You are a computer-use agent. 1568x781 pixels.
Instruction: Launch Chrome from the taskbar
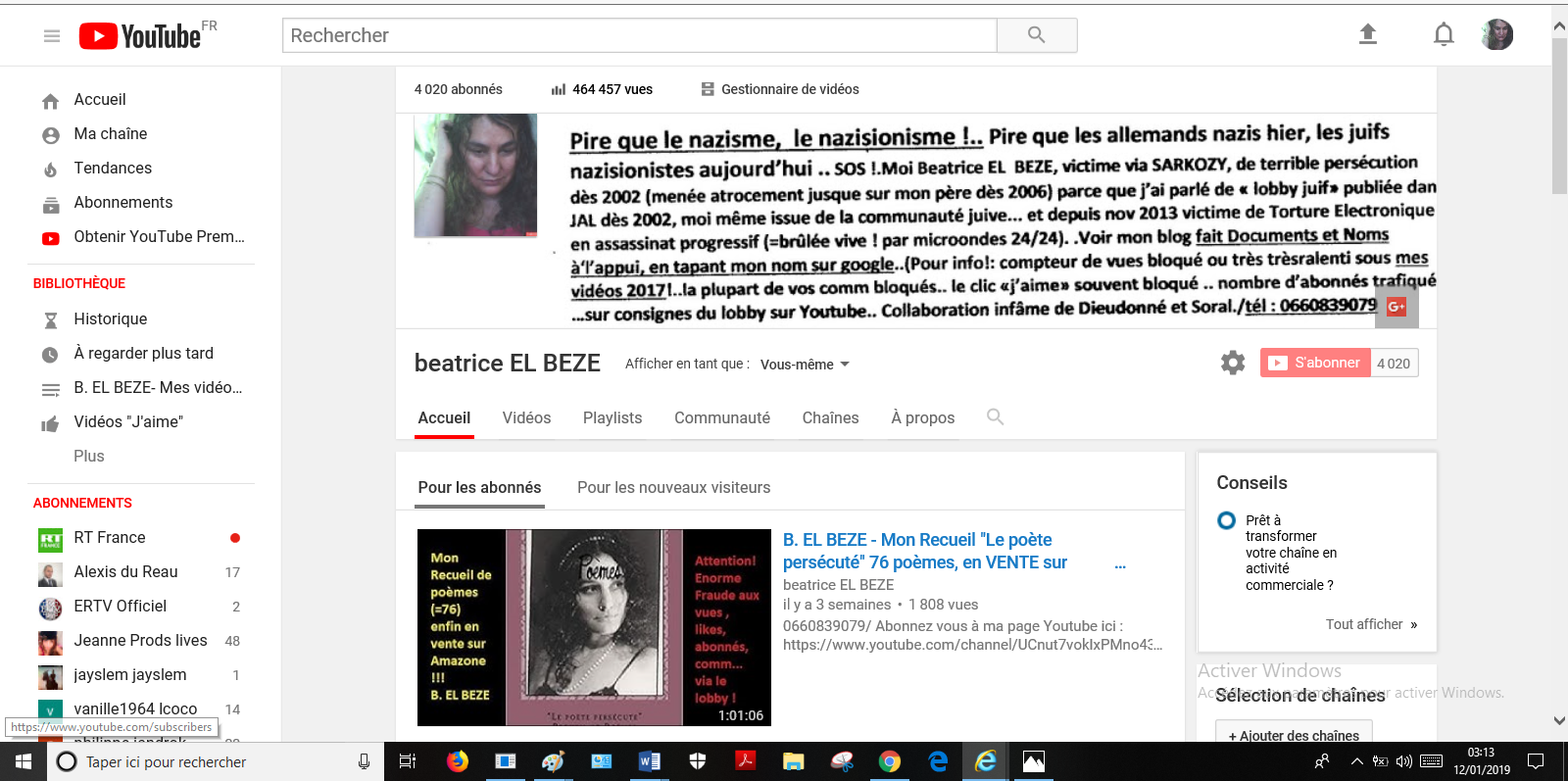click(889, 761)
